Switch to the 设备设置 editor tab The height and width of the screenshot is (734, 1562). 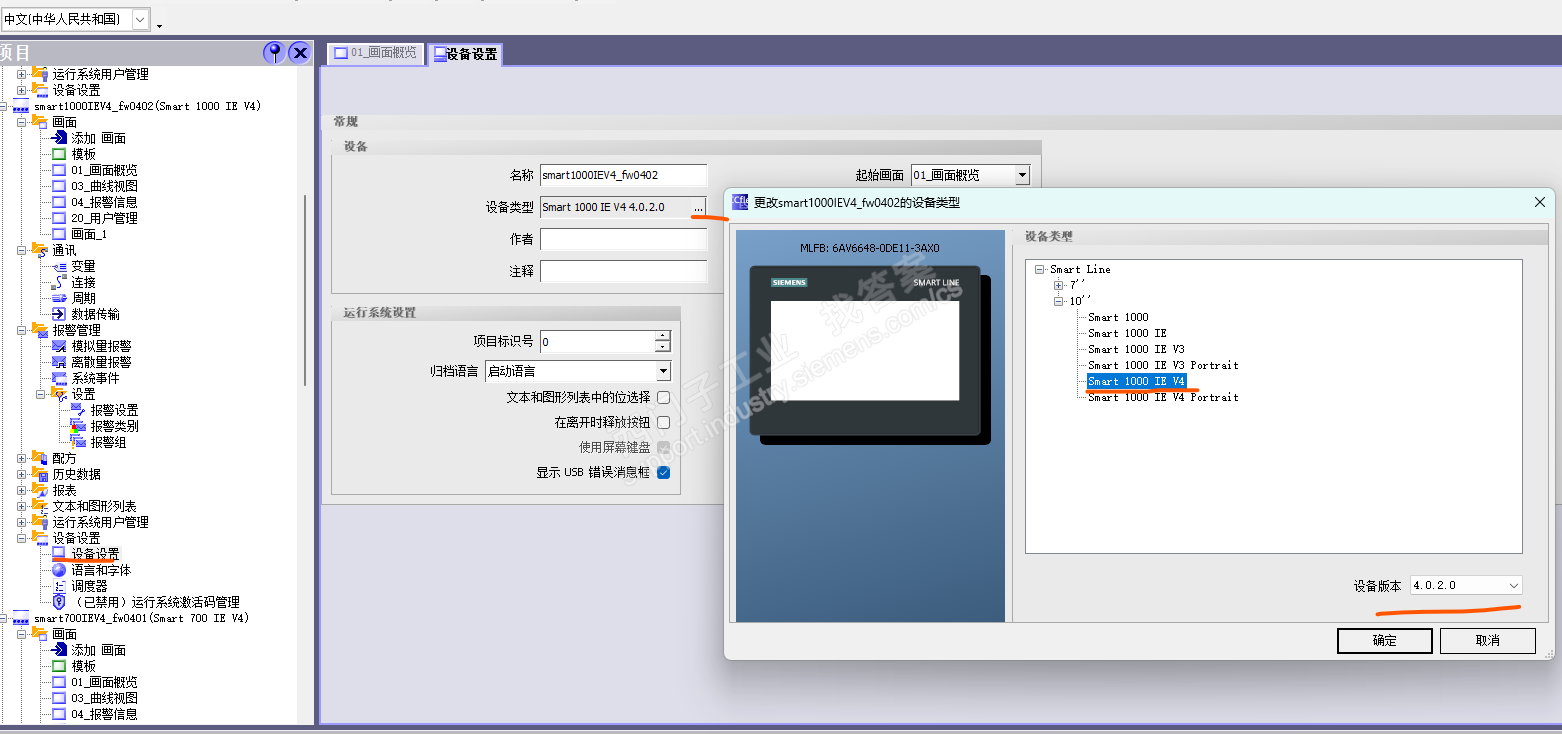point(465,54)
